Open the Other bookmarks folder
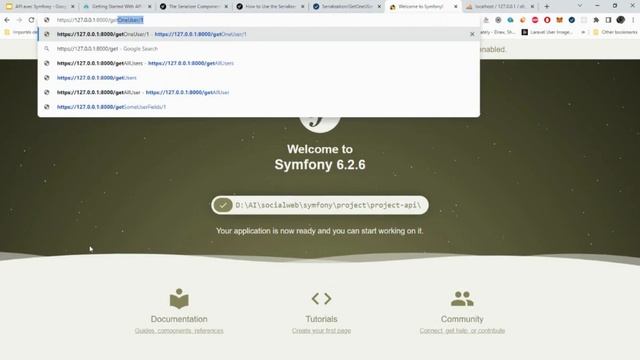640x360 pixels. pyautogui.click(x=615, y=32)
